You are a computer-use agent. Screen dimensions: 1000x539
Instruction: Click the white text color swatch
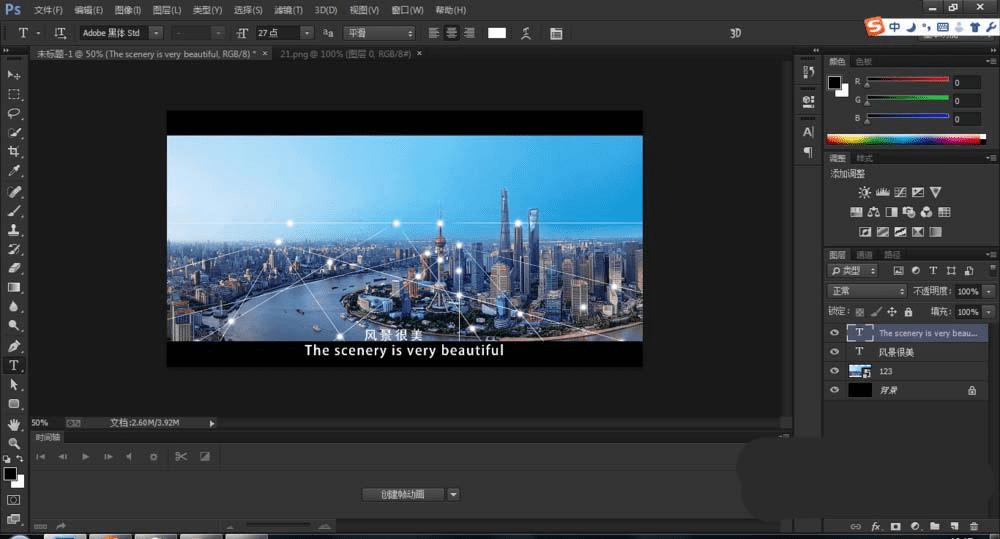497,33
